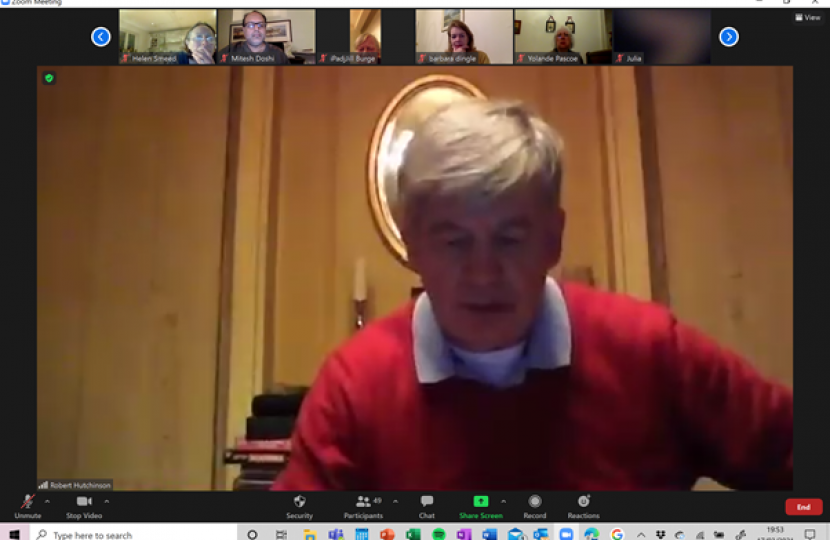Open the View layout menu
Image resolution: width=830 pixels, height=540 pixels.
(808, 17)
